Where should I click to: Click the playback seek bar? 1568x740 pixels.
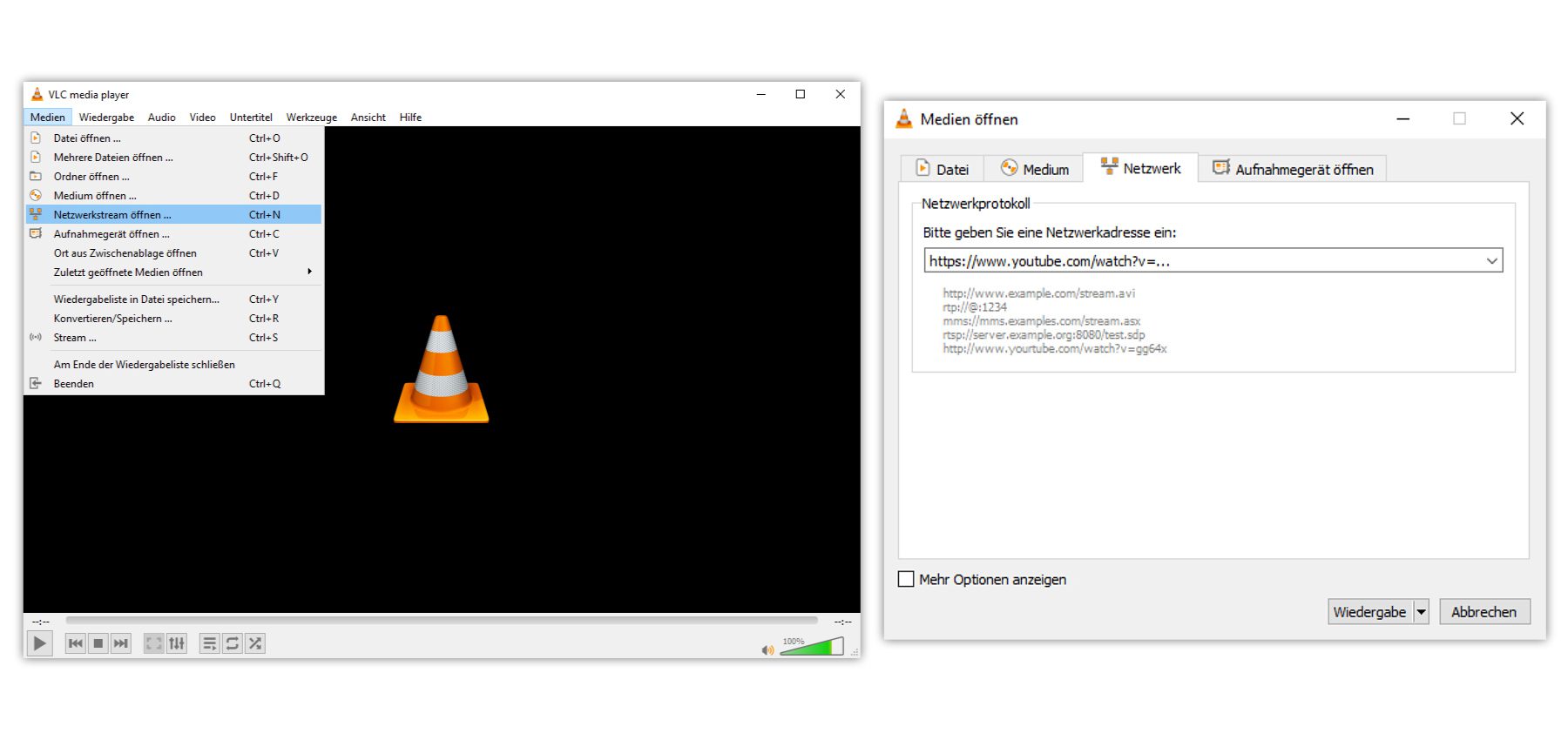(x=442, y=621)
